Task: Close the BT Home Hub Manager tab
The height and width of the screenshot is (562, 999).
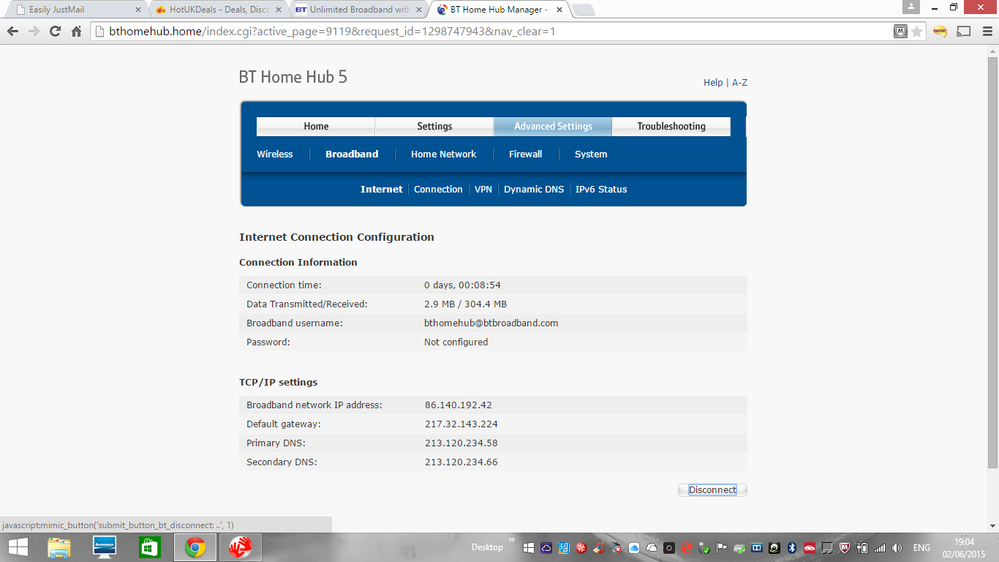Action: [559, 10]
